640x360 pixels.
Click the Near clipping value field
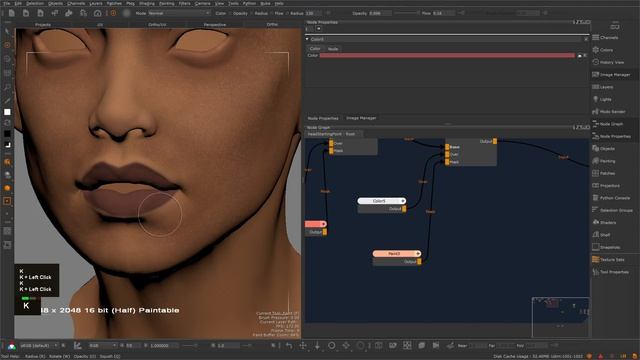point(477,345)
